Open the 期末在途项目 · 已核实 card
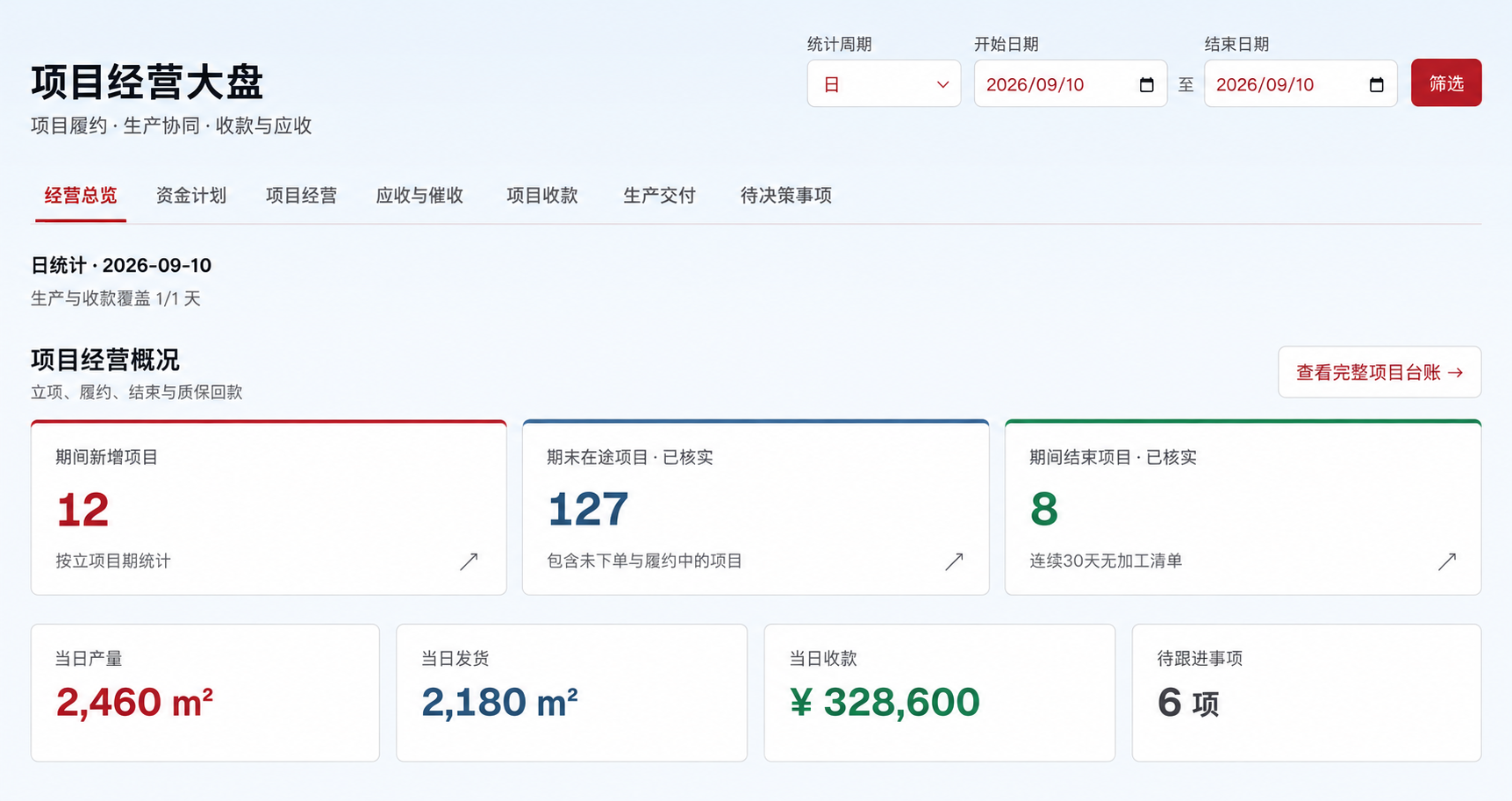Image resolution: width=1512 pixels, height=801 pixels. tap(756, 508)
